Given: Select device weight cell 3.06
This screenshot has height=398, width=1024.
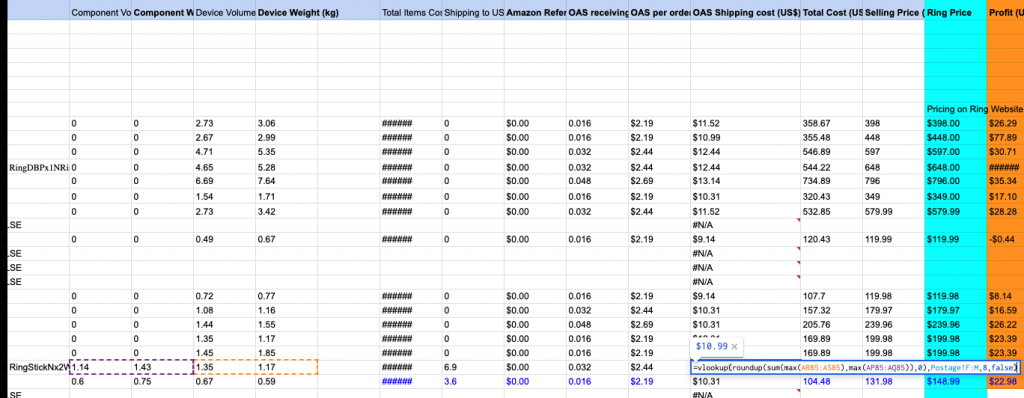Looking at the screenshot, I should [286, 123].
